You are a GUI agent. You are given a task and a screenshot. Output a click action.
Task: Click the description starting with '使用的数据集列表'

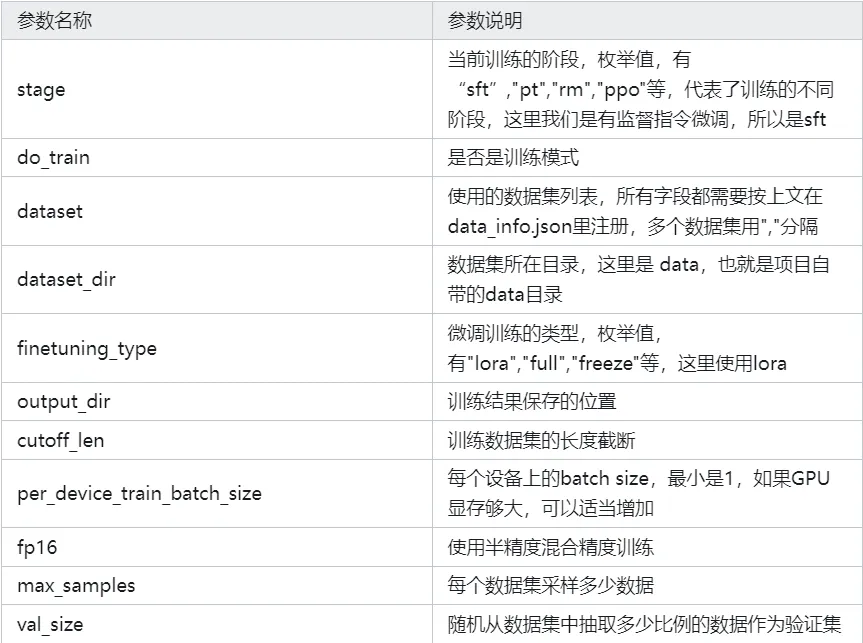coord(648,211)
